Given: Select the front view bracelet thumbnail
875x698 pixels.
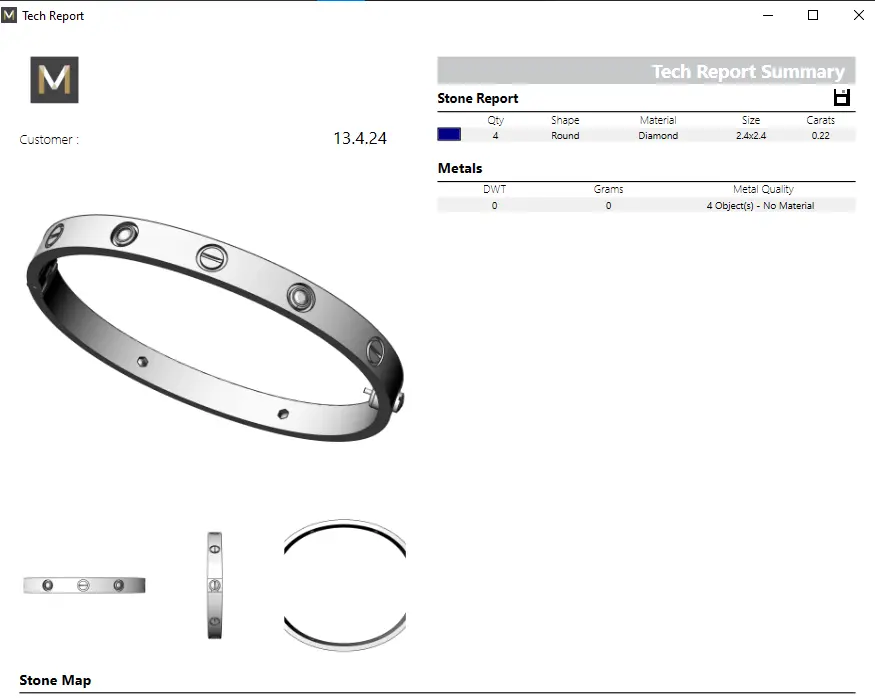Looking at the screenshot, I should point(84,585).
